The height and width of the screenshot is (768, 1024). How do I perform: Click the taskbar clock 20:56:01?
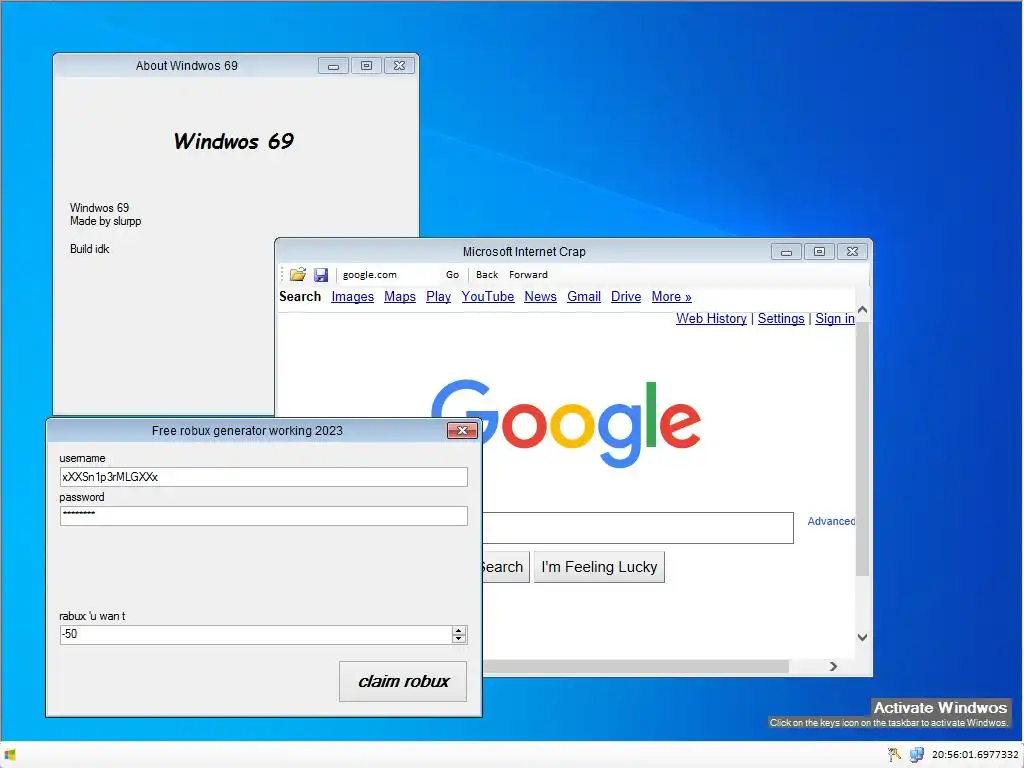975,755
